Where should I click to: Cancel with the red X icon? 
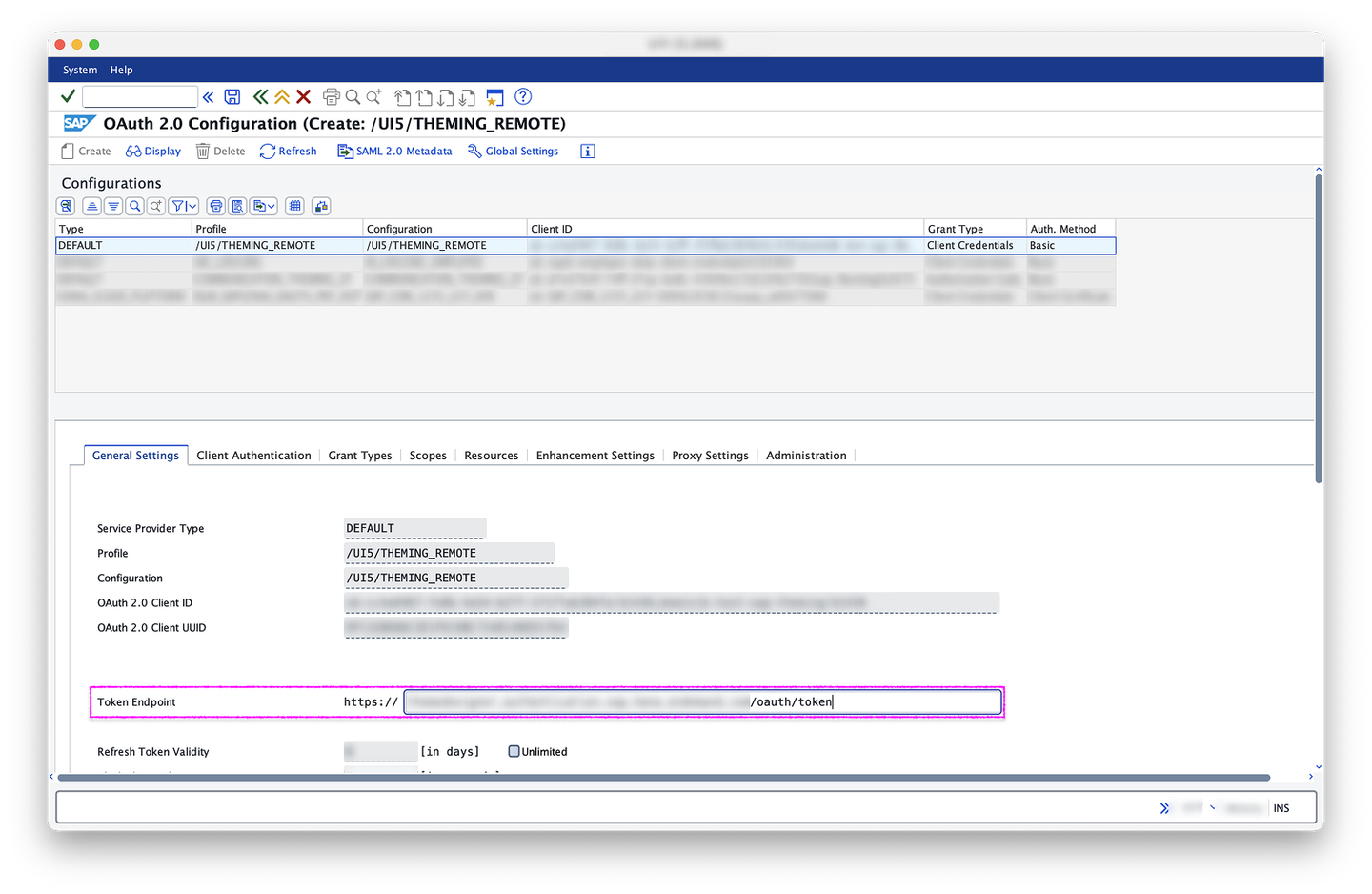[304, 96]
